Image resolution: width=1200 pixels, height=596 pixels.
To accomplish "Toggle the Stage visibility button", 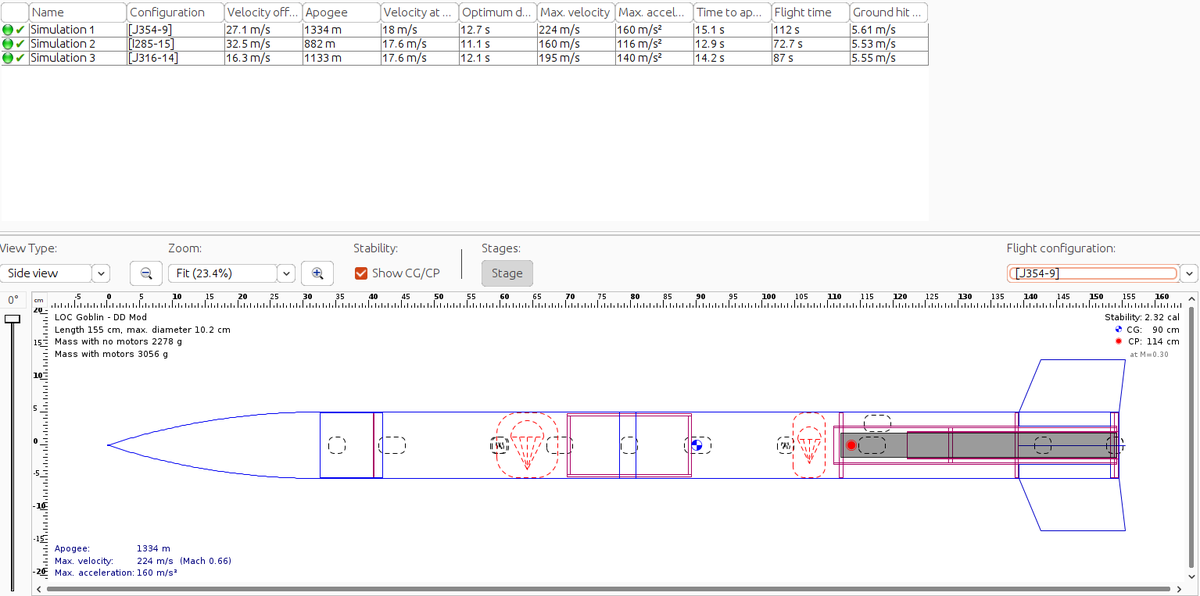I will pyautogui.click(x=506, y=272).
